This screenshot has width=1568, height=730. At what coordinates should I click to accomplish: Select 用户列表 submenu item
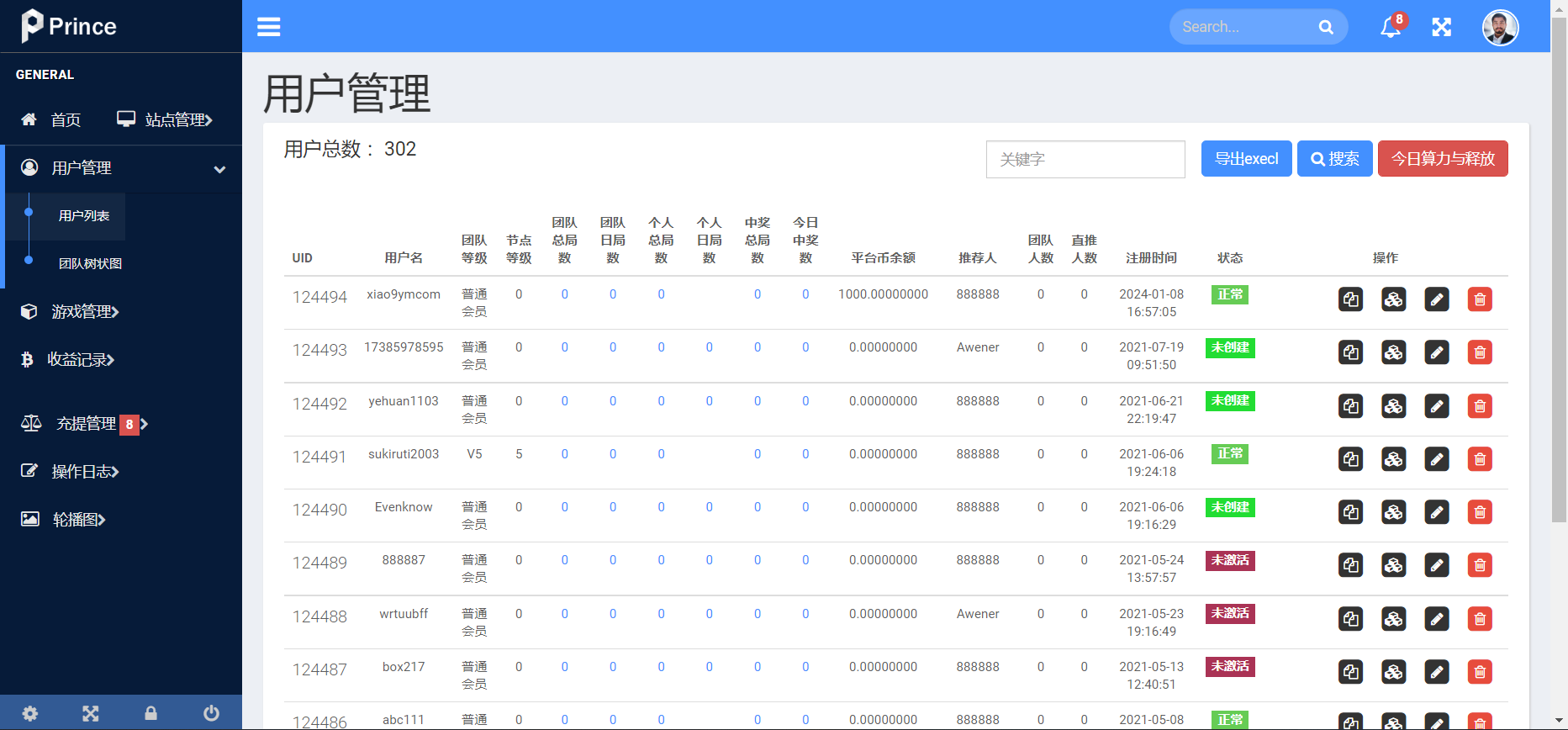coord(84,216)
